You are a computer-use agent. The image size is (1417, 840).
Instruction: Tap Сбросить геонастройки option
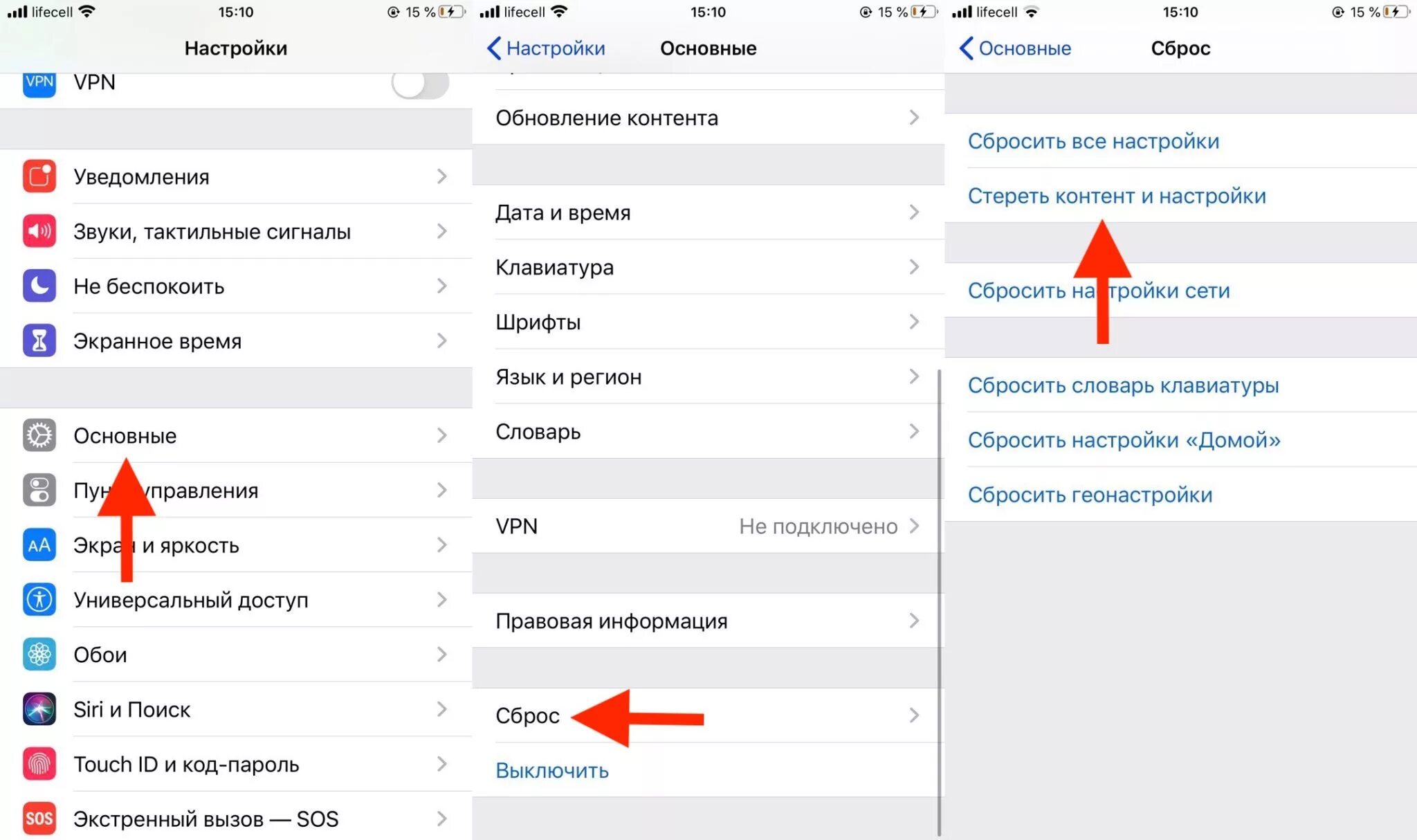(x=1090, y=494)
